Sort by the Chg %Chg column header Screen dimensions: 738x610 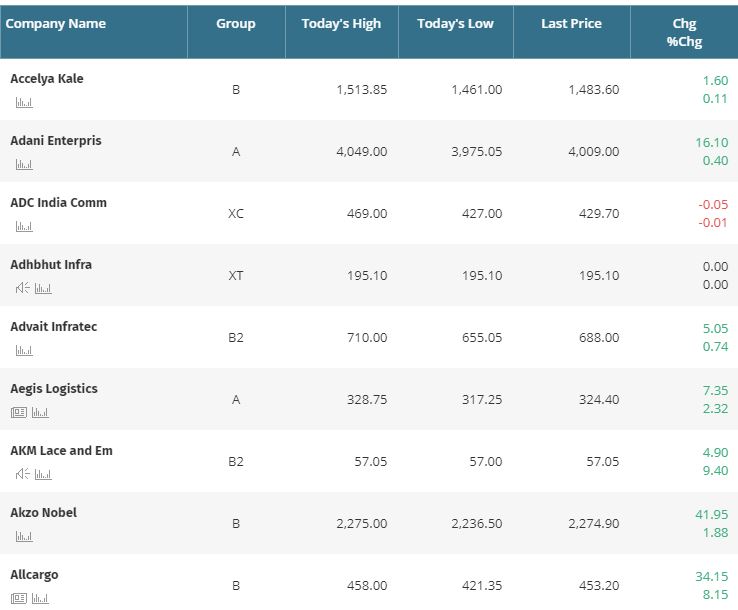pos(684,32)
